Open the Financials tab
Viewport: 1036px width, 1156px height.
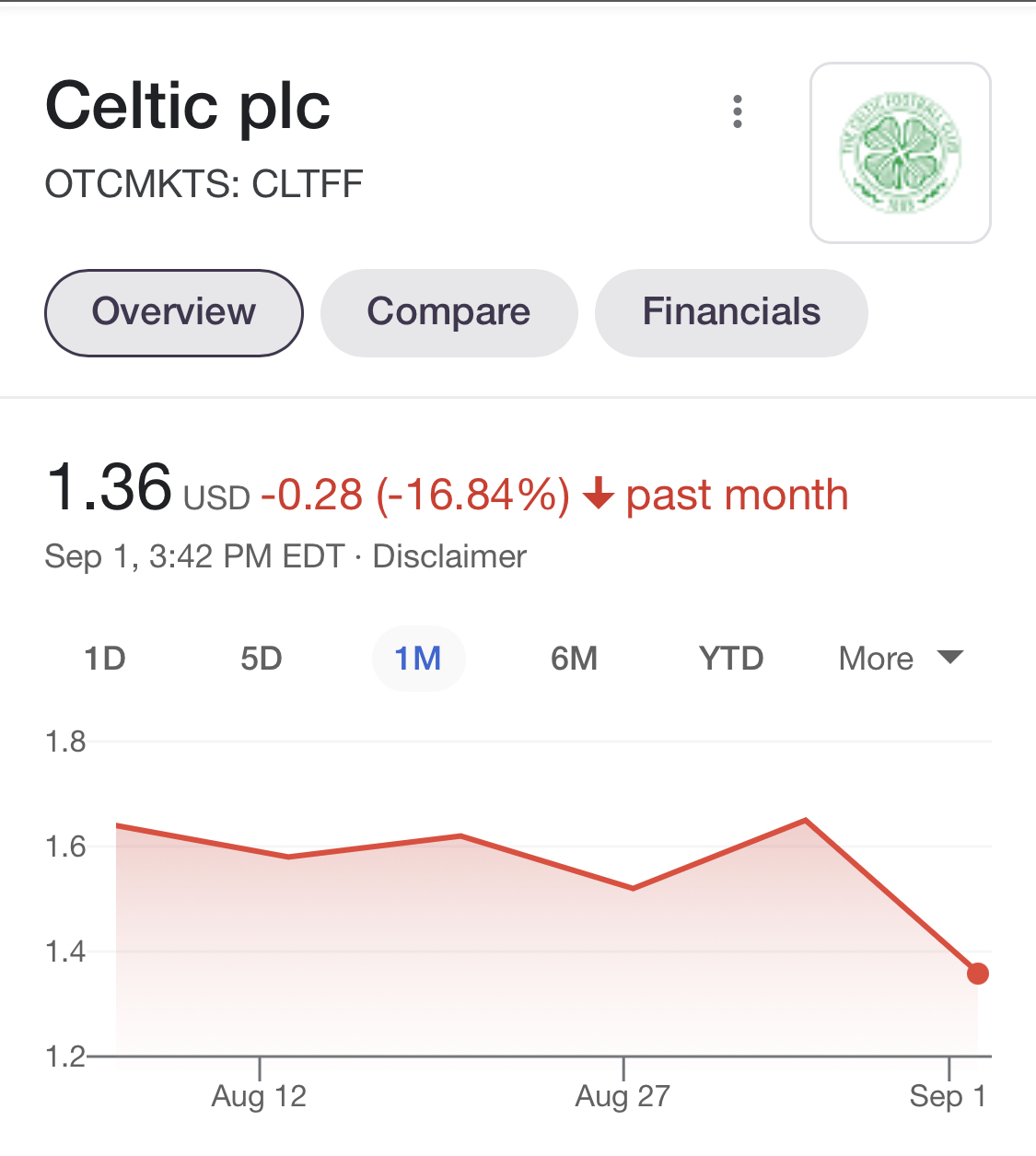[731, 313]
